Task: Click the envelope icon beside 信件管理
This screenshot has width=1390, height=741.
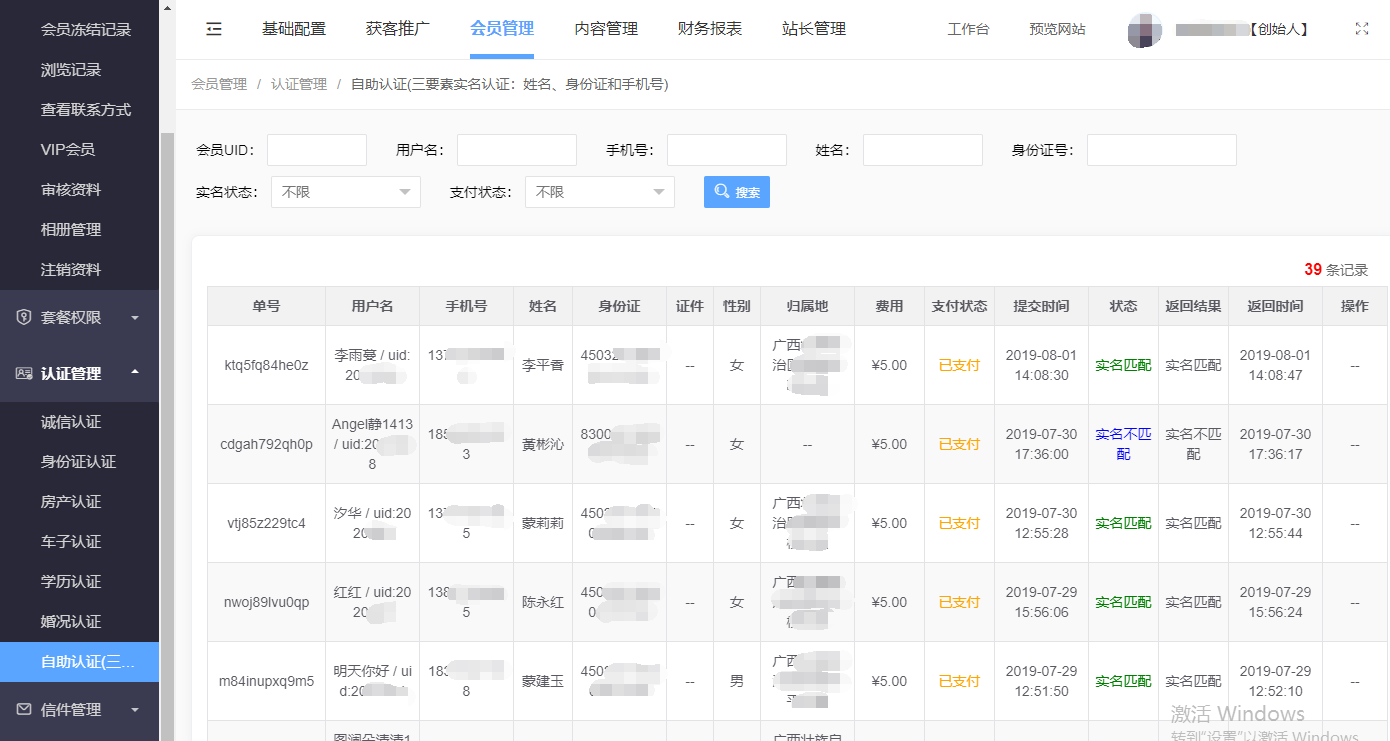Action: [24, 709]
